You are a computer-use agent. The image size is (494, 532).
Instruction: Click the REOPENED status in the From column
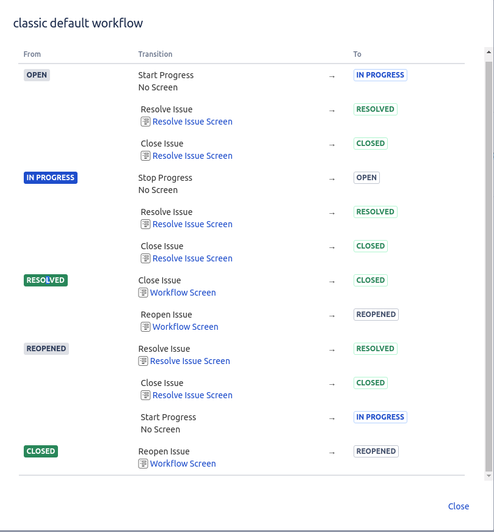pyautogui.click(x=46, y=348)
